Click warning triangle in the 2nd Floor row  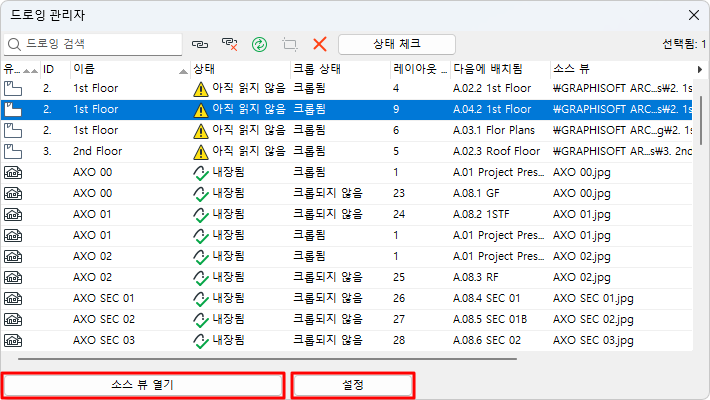(201, 152)
